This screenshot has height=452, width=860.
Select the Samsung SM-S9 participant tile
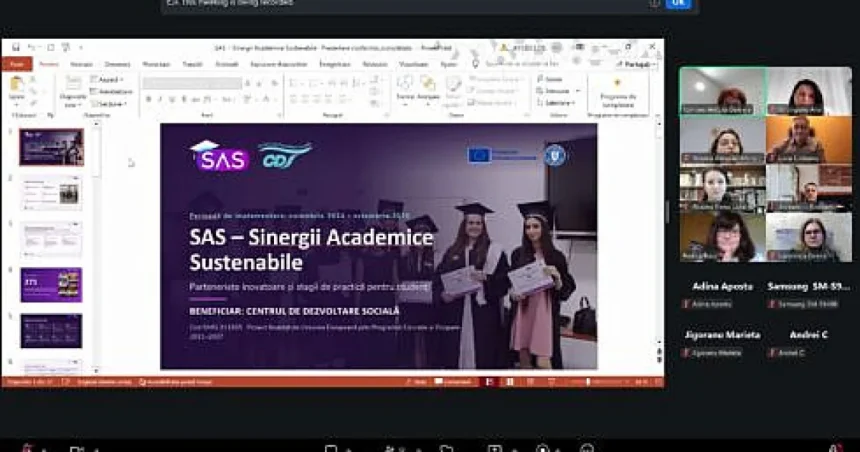pyautogui.click(x=809, y=293)
